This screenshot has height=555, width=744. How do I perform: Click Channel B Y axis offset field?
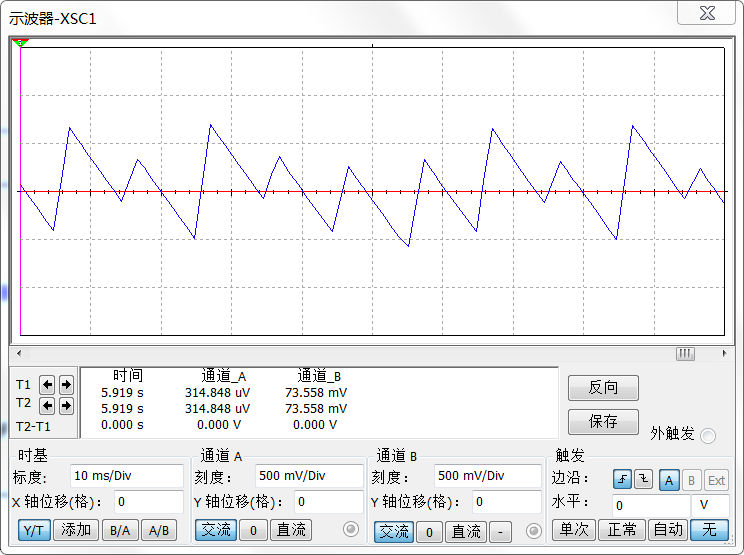pyautogui.click(x=507, y=502)
